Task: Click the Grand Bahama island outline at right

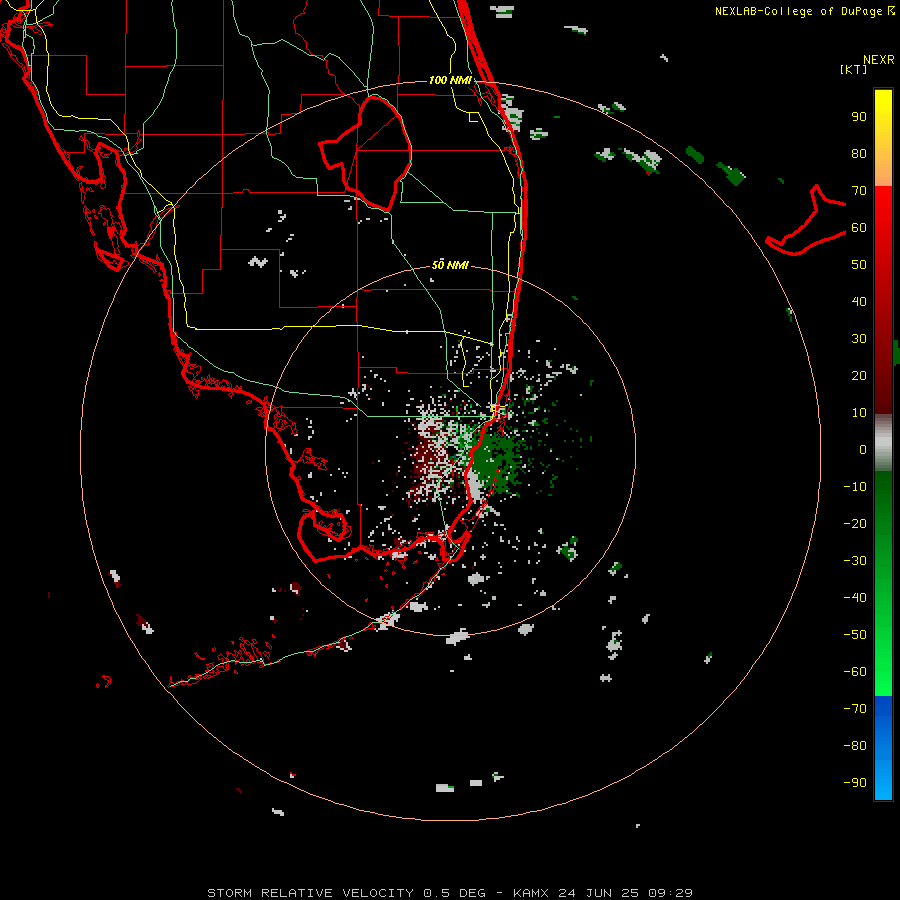Action: pos(806,220)
